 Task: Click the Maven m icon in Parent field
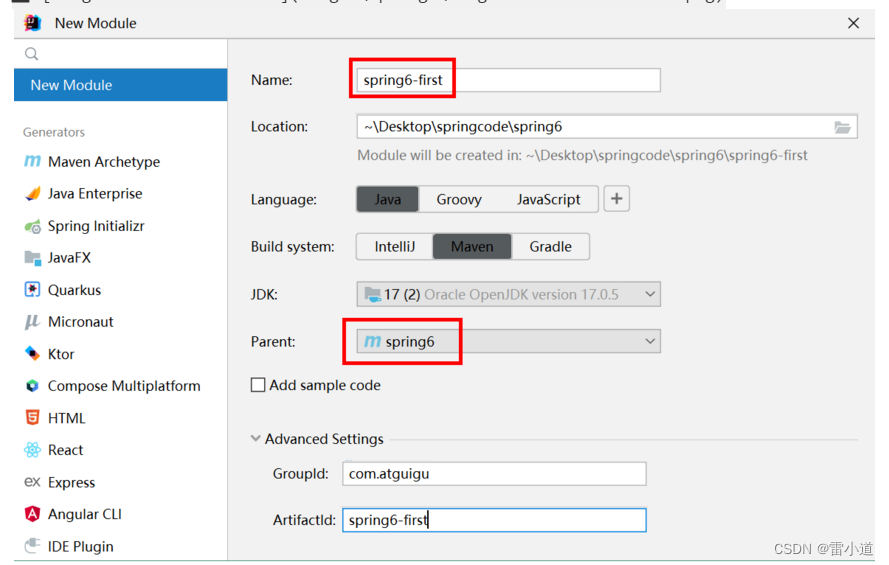pyautogui.click(x=372, y=341)
